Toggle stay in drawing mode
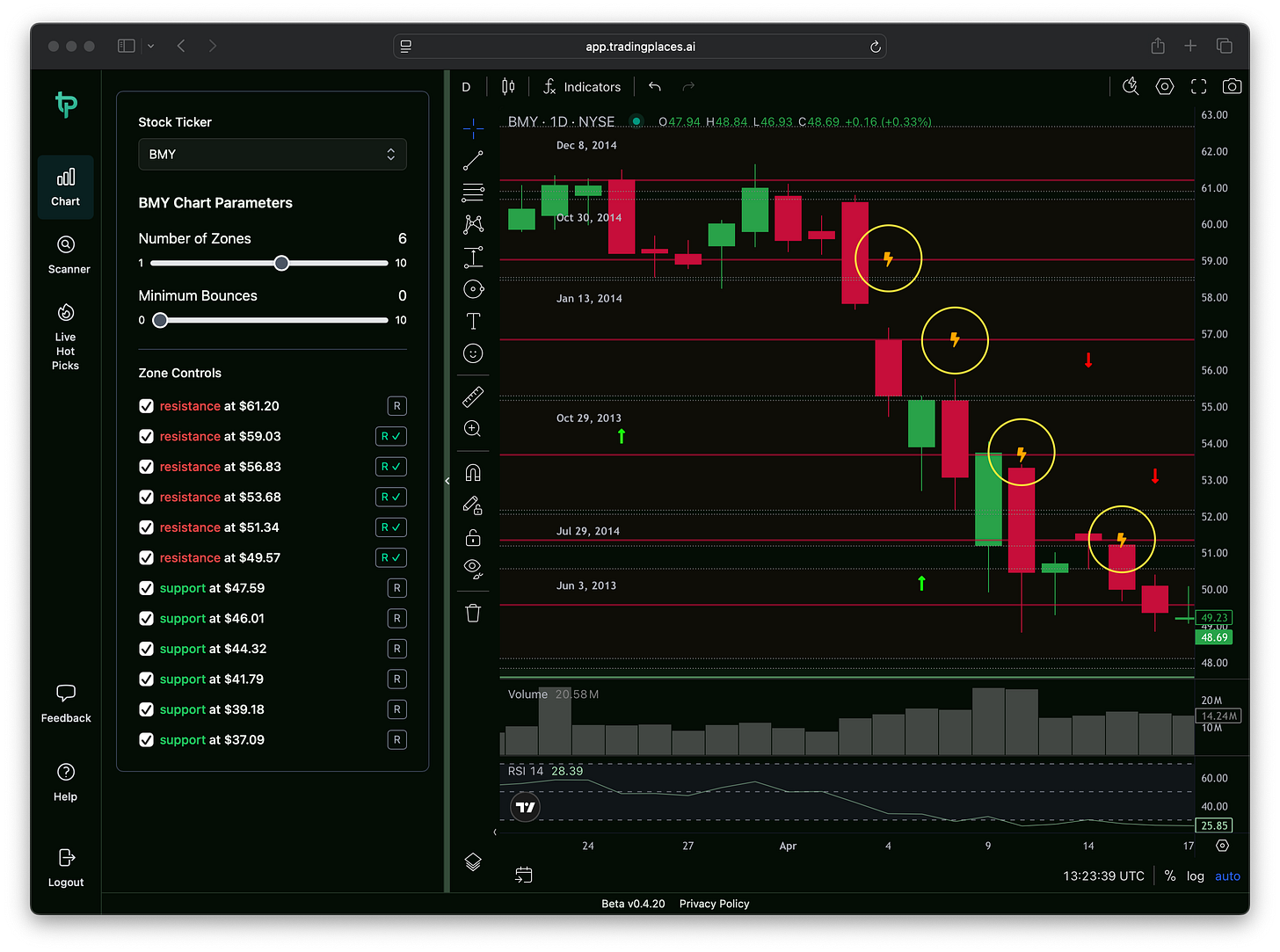 [473, 505]
